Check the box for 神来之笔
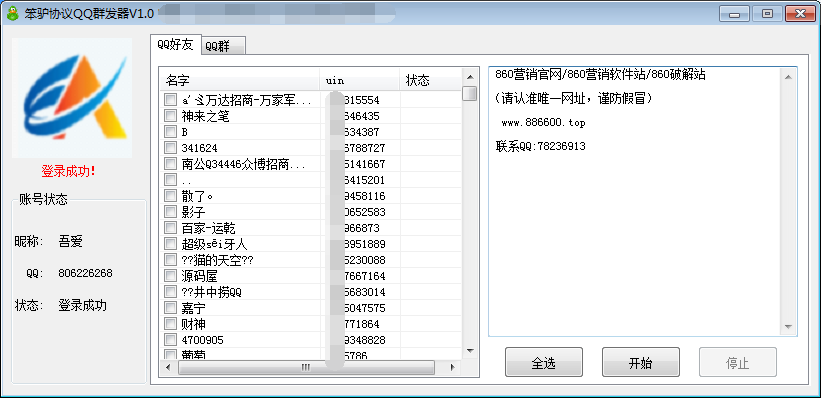The image size is (821, 398). (x=170, y=116)
